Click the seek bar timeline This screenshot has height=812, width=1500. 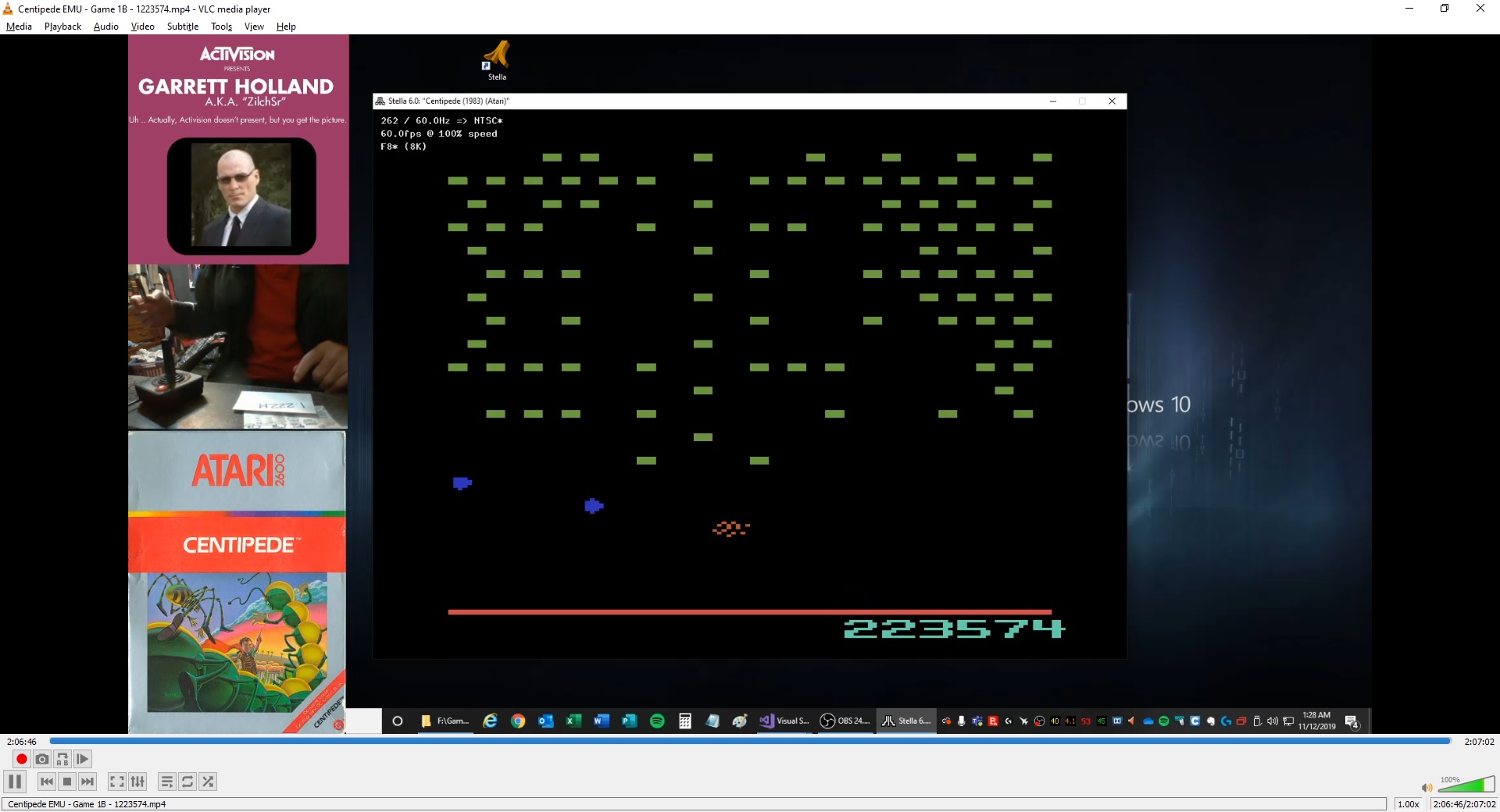(x=750, y=741)
